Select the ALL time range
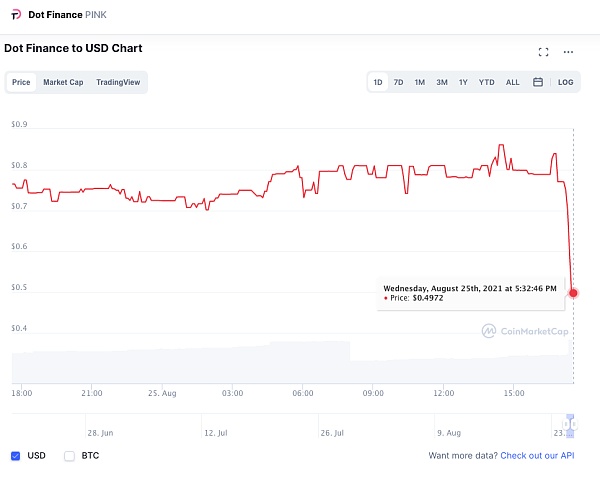 pyautogui.click(x=512, y=82)
